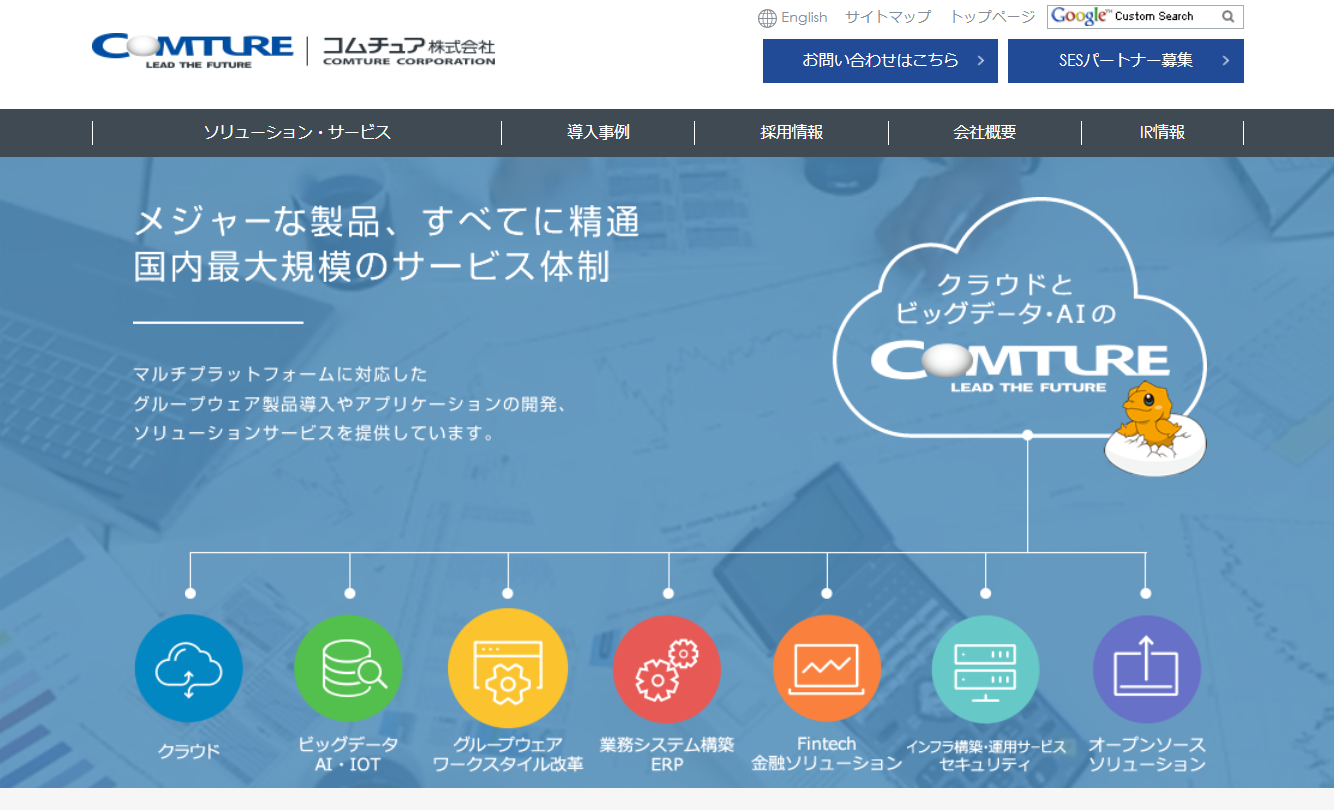Click the arrow on お問い合わせはこちら button
The width and height of the screenshot is (1334, 810).
pyautogui.click(x=981, y=61)
